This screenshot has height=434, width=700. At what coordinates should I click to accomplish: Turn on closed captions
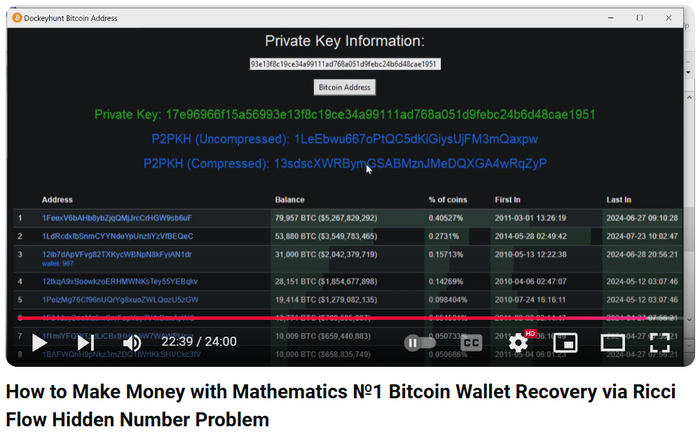click(x=471, y=342)
